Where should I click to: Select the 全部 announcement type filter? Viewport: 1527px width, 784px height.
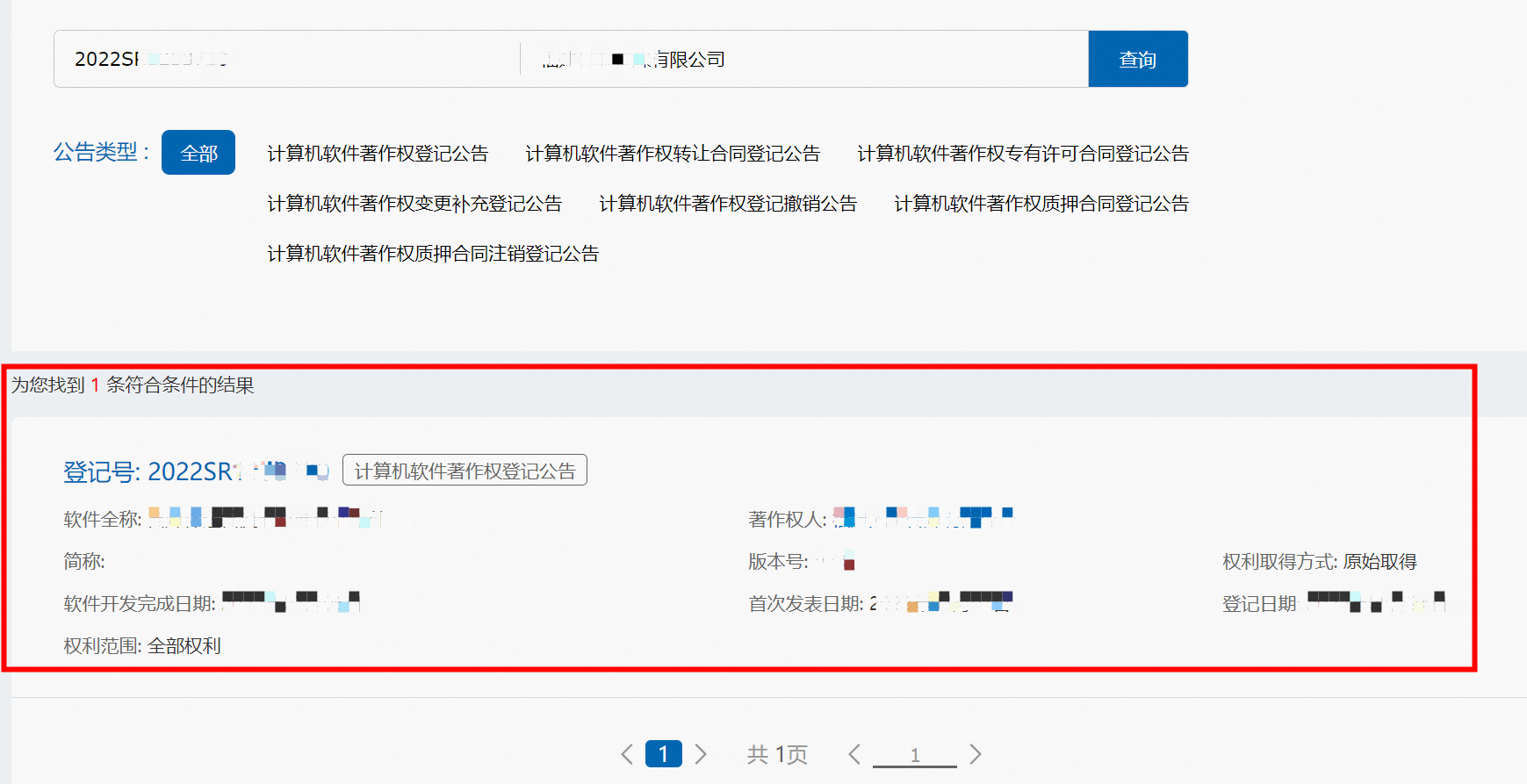pyautogui.click(x=198, y=153)
